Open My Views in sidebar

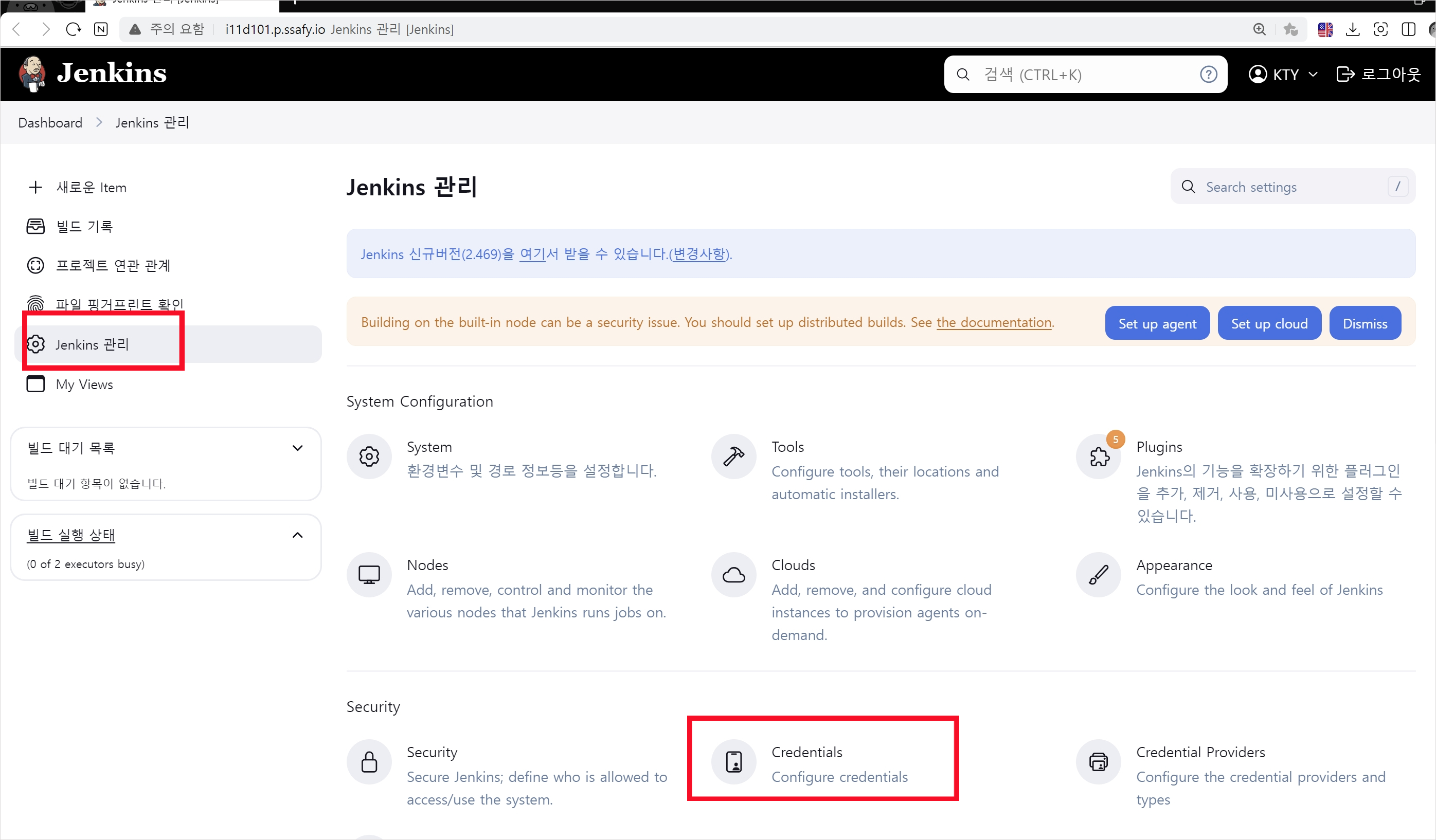[84, 385]
